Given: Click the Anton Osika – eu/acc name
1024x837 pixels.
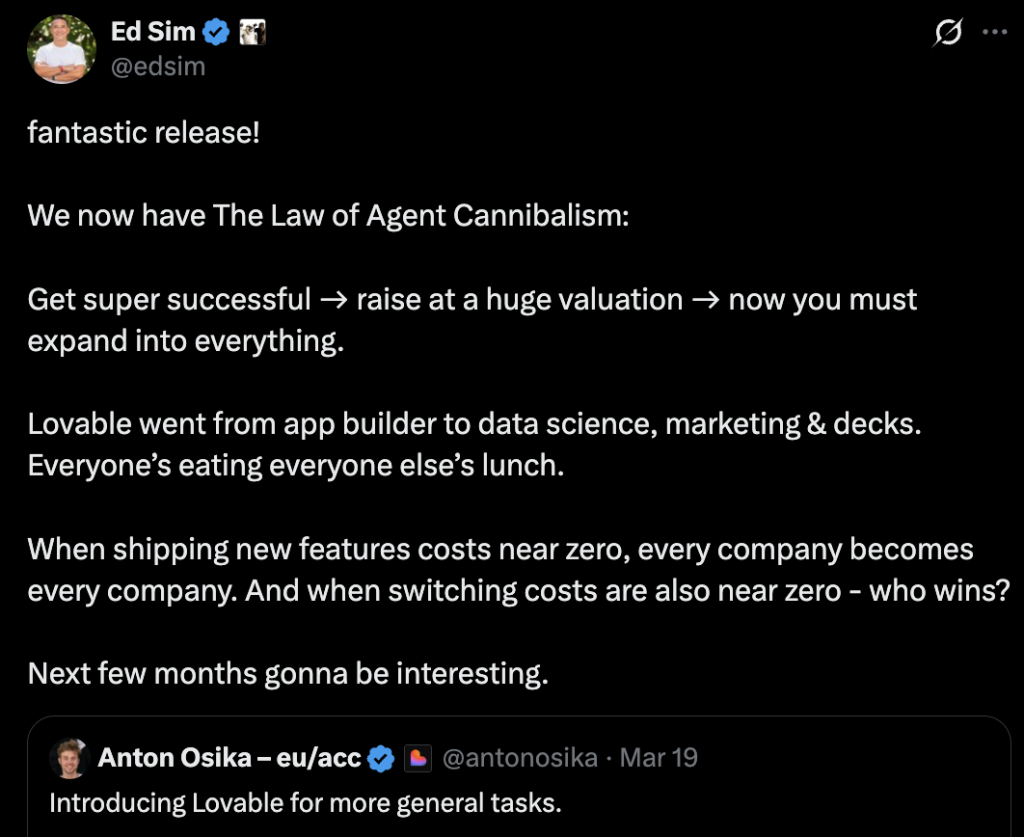Looking at the screenshot, I should coord(229,759).
